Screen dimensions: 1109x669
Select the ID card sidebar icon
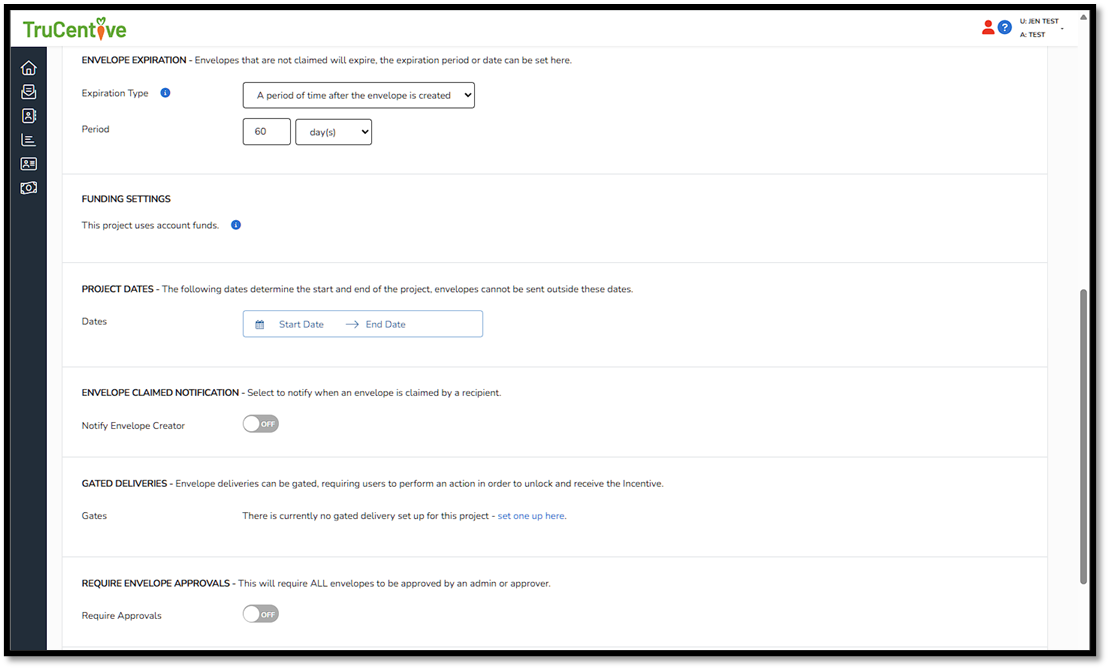pos(28,163)
